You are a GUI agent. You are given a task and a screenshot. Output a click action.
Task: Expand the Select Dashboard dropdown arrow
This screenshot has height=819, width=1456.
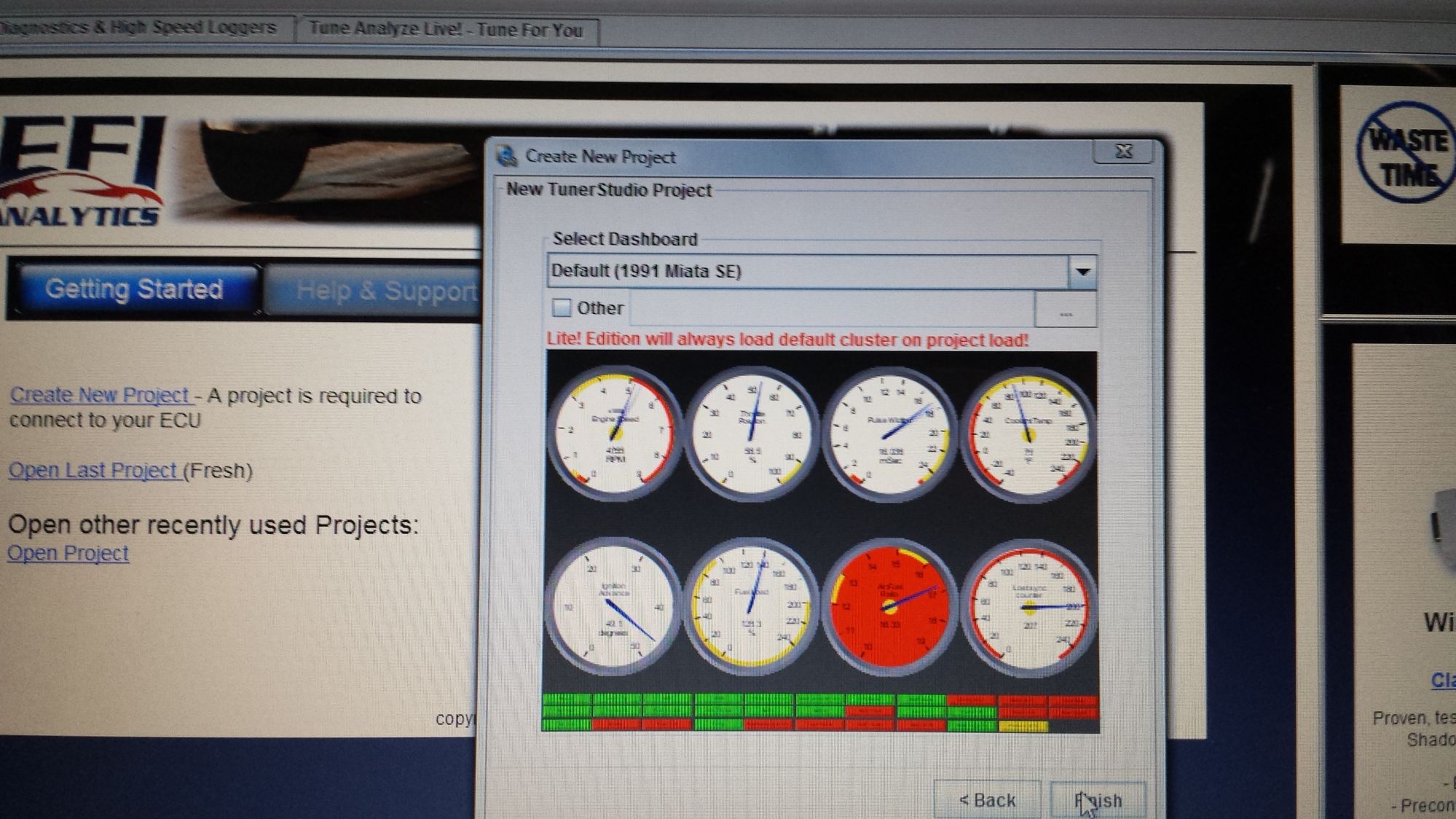1082,272
